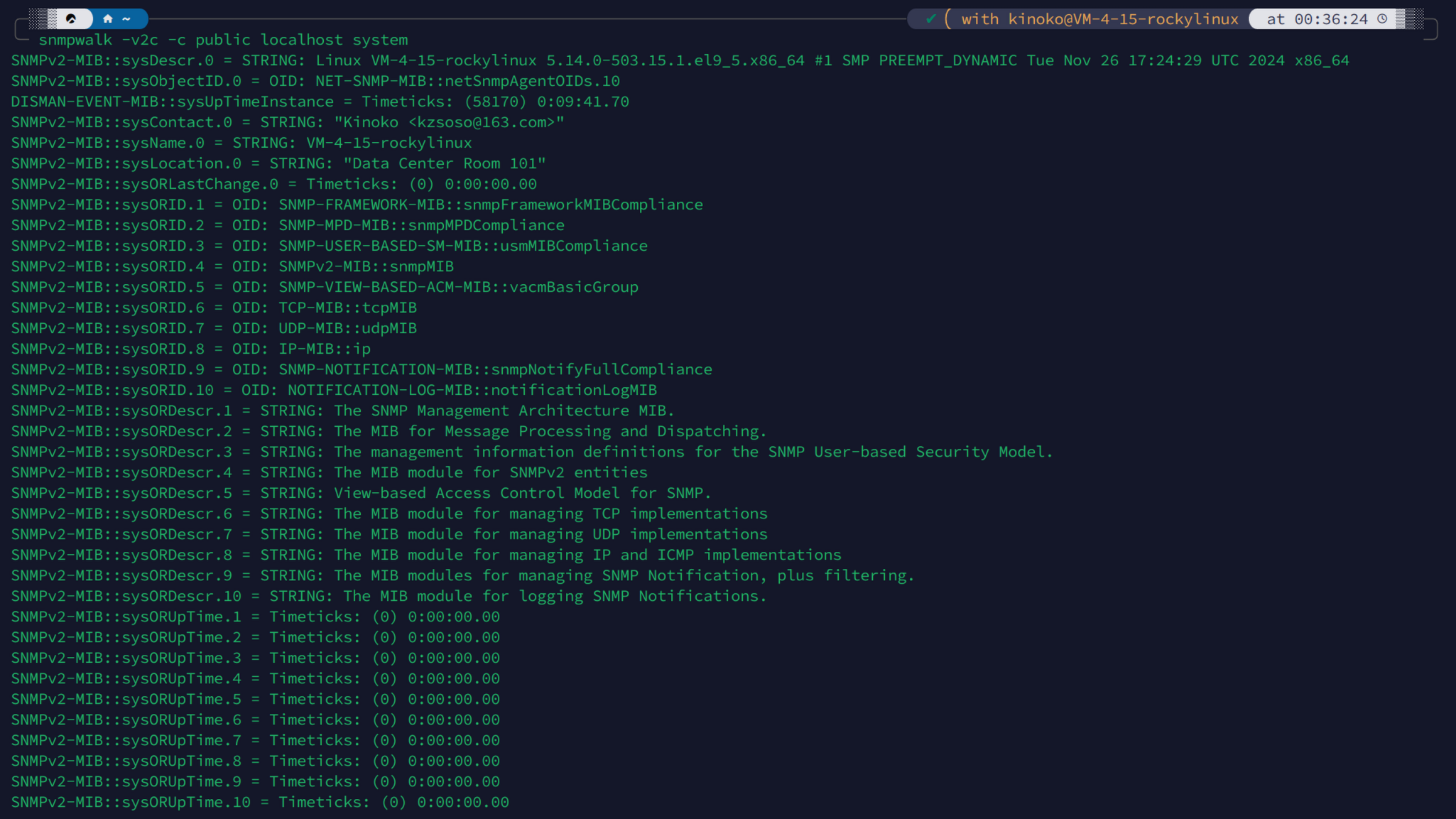This screenshot has height=819, width=1456.
Task: Click the home directory icon
Action: (108, 19)
